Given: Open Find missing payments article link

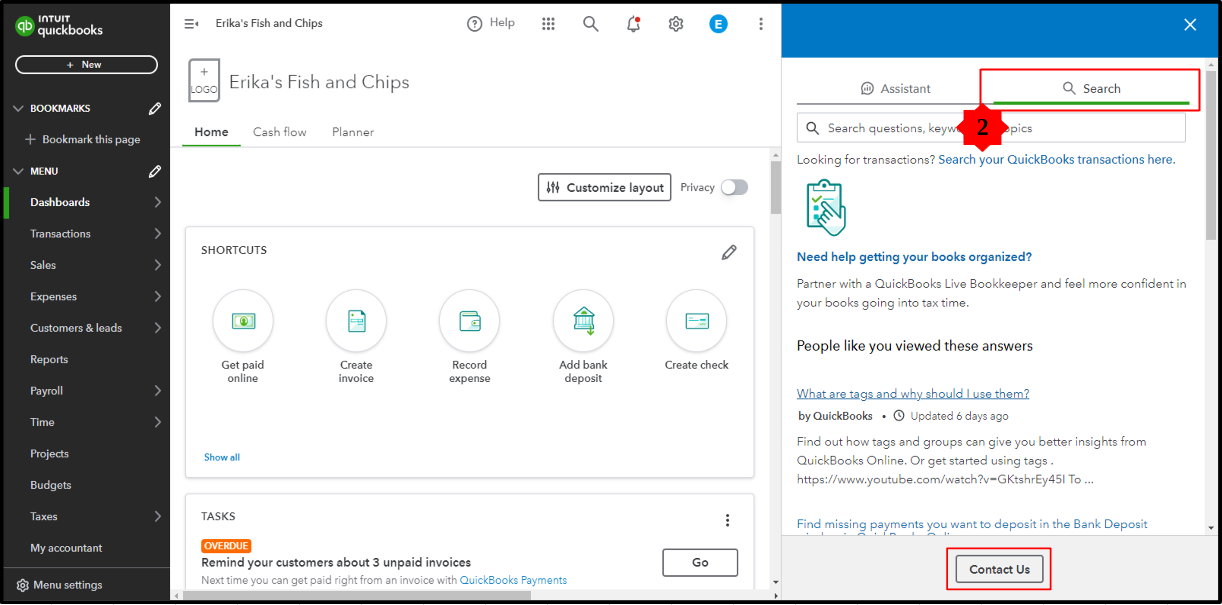Looking at the screenshot, I should 972,524.
